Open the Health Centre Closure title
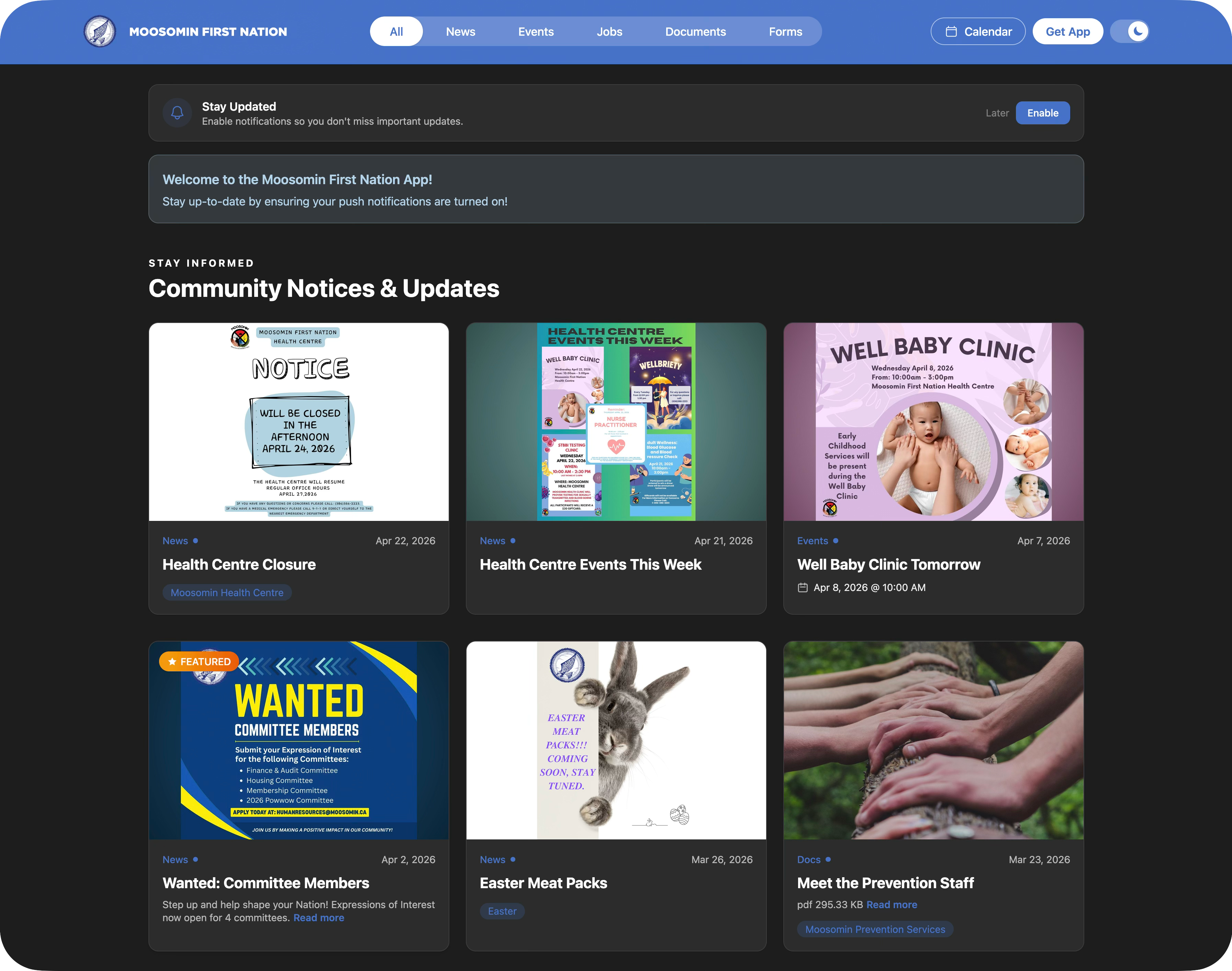This screenshot has width=1232, height=971. point(239,565)
